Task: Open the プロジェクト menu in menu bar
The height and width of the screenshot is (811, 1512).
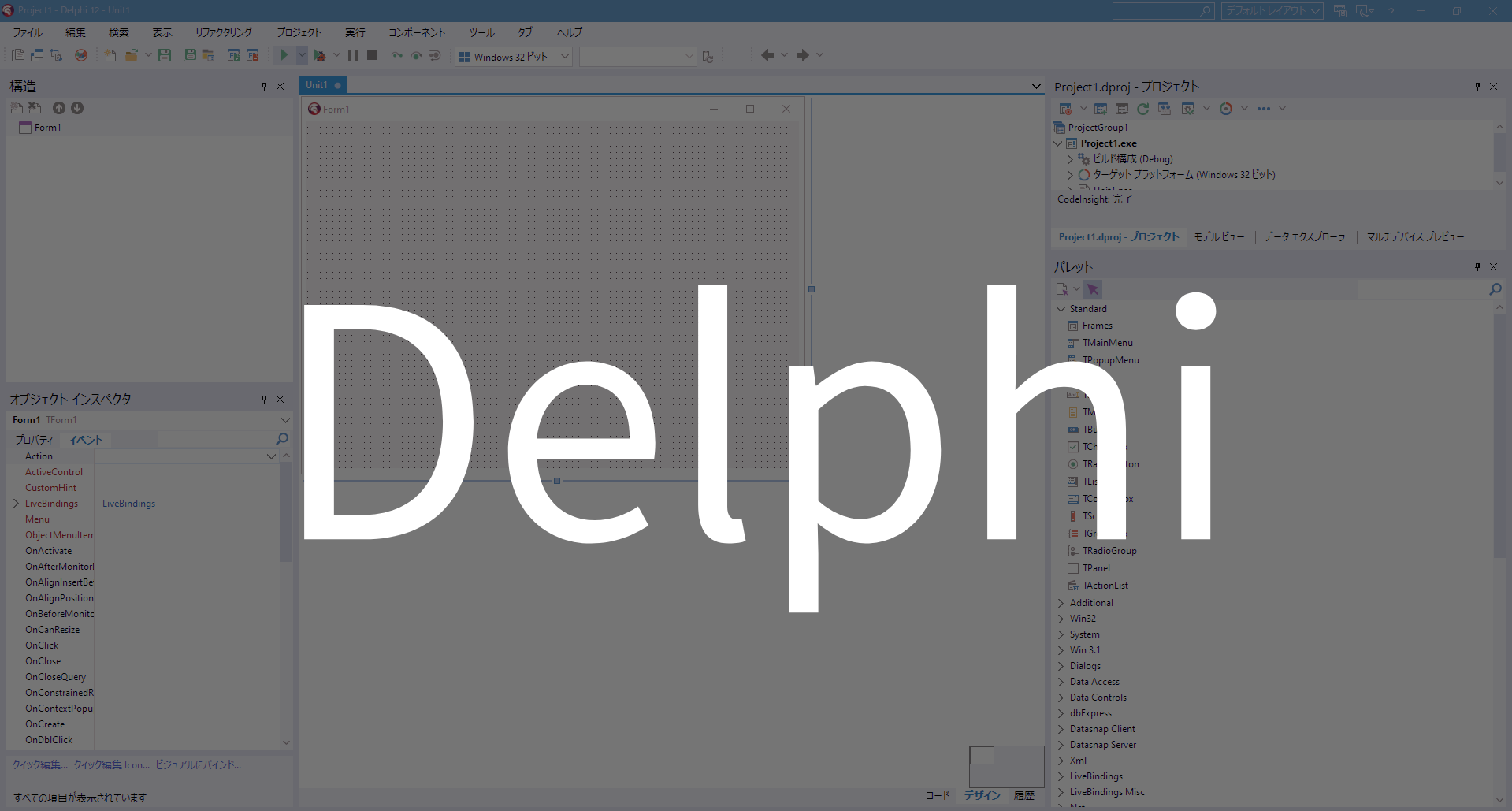Action: [x=299, y=32]
